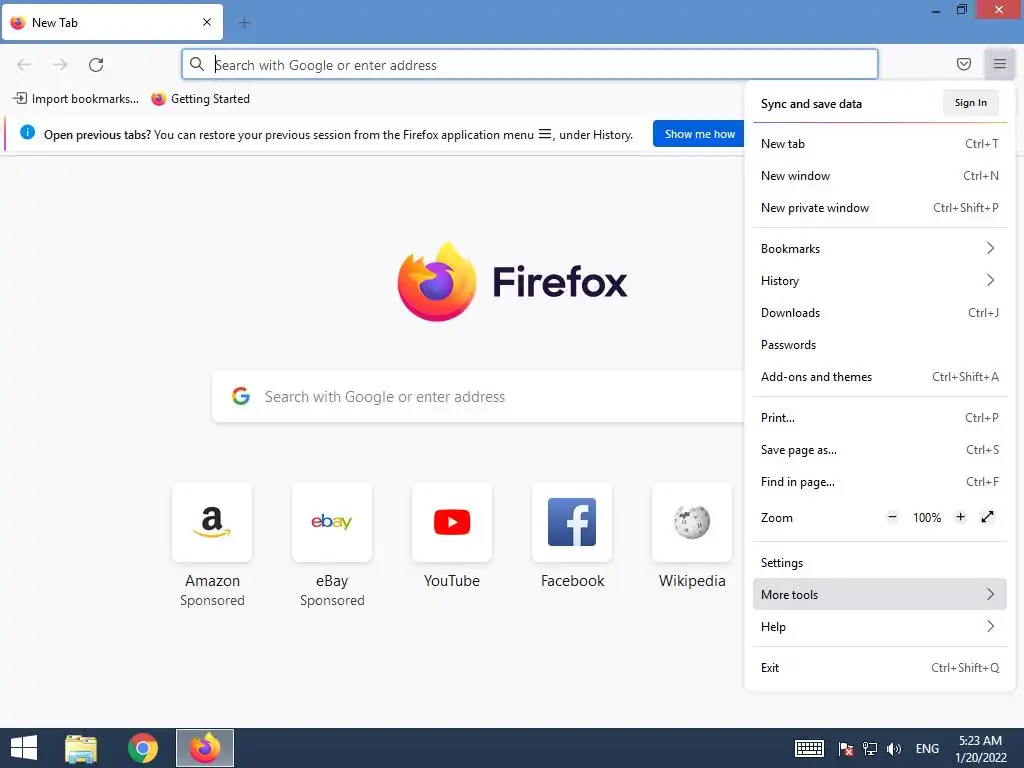Open the Firefox hamburger application menu button
The height and width of the screenshot is (768, 1024).
point(999,64)
